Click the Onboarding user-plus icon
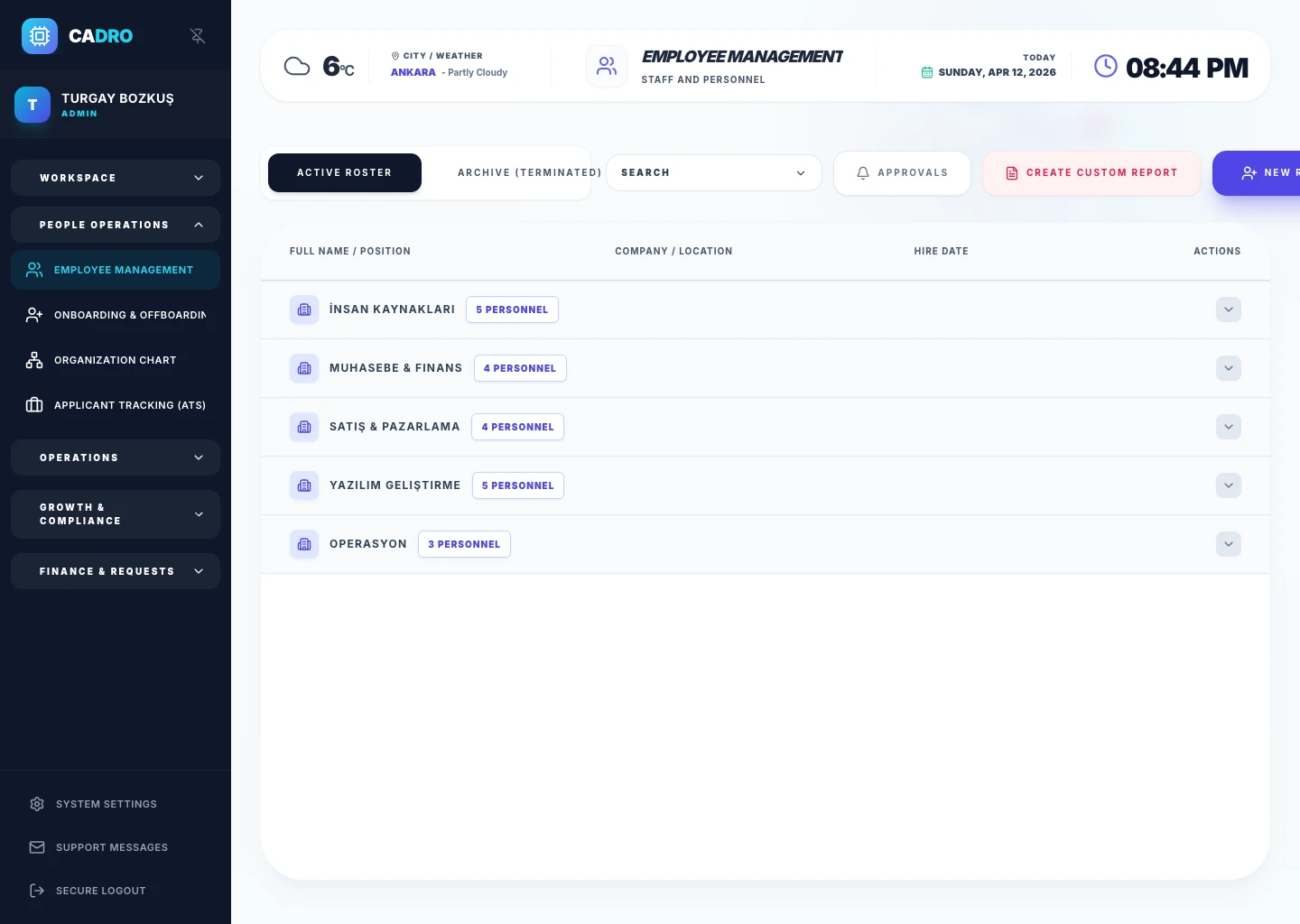 [34, 315]
